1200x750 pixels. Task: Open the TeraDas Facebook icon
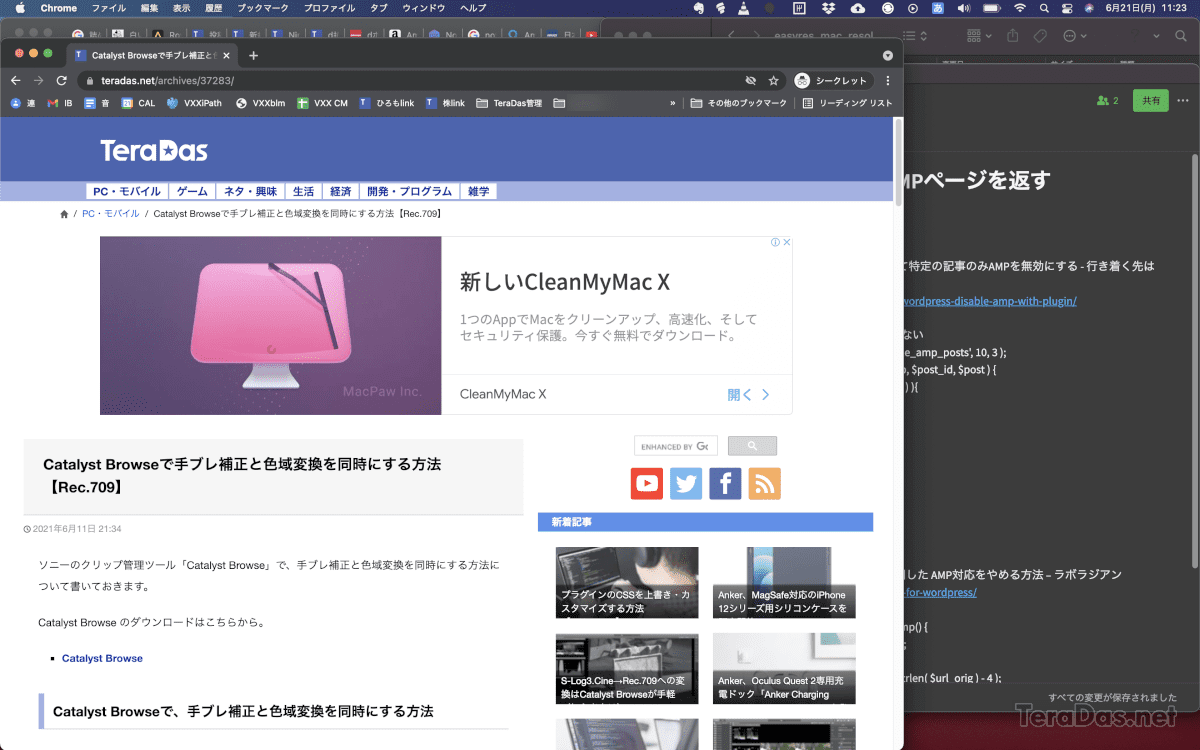(725, 483)
